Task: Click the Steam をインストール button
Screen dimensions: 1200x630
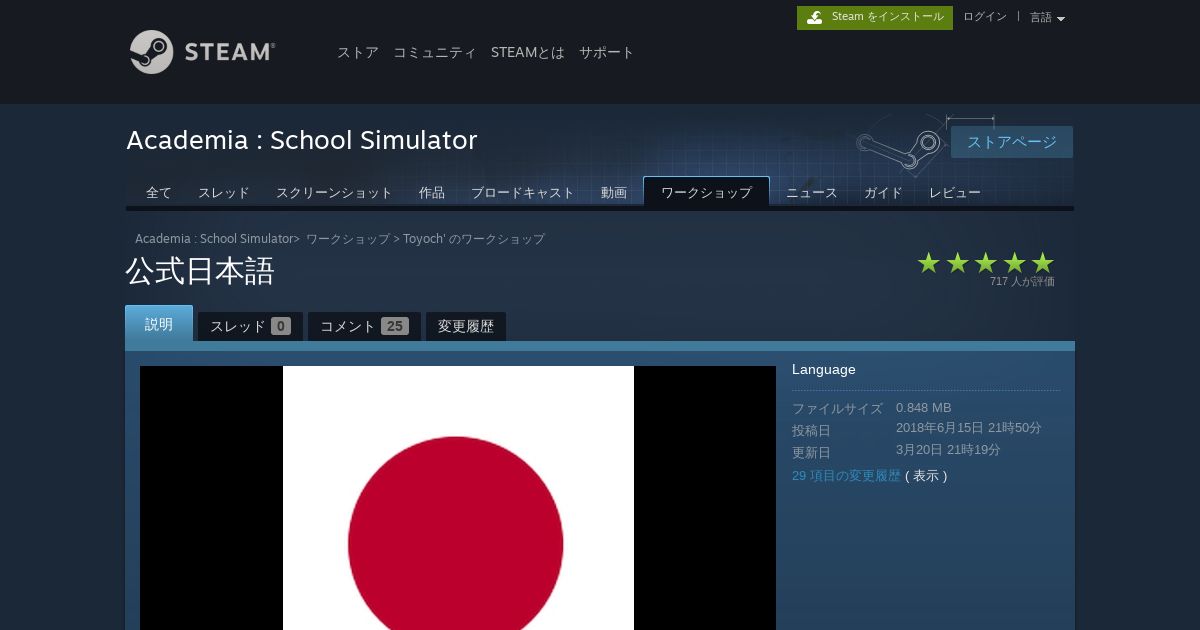Action: (875, 17)
